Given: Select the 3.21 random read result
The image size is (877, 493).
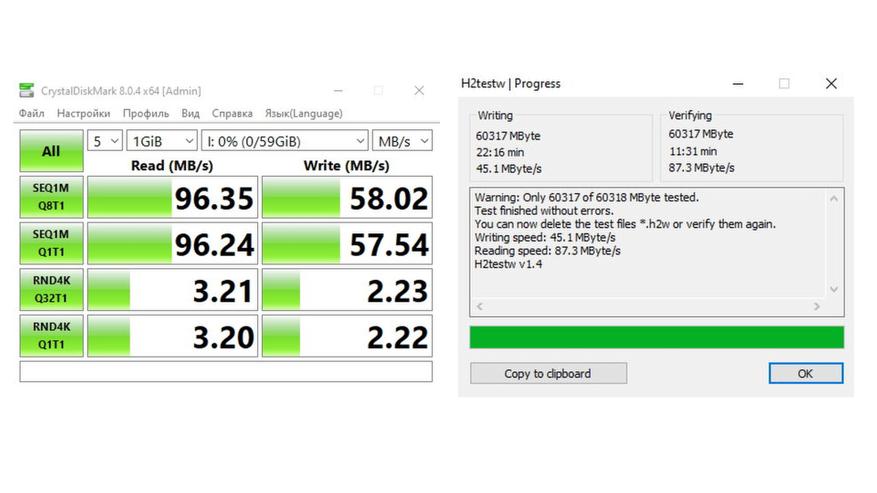Looking at the screenshot, I should (x=172, y=289).
